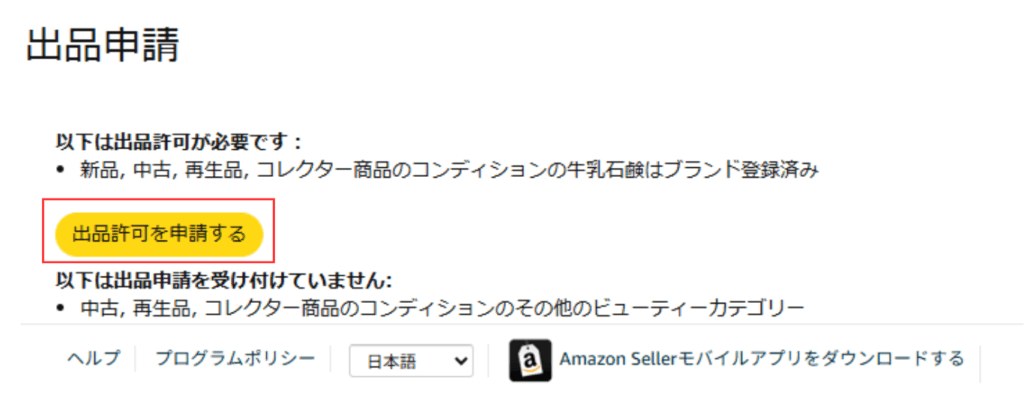The width and height of the screenshot is (1024, 419).
Task: Click the bullet point before 新品, 中古
Action: click(63, 170)
